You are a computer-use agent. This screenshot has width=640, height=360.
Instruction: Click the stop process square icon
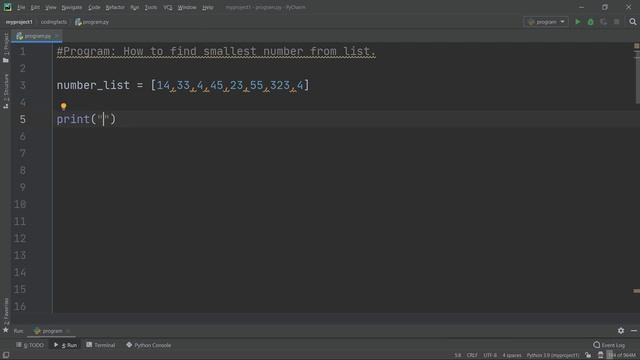click(617, 22)
